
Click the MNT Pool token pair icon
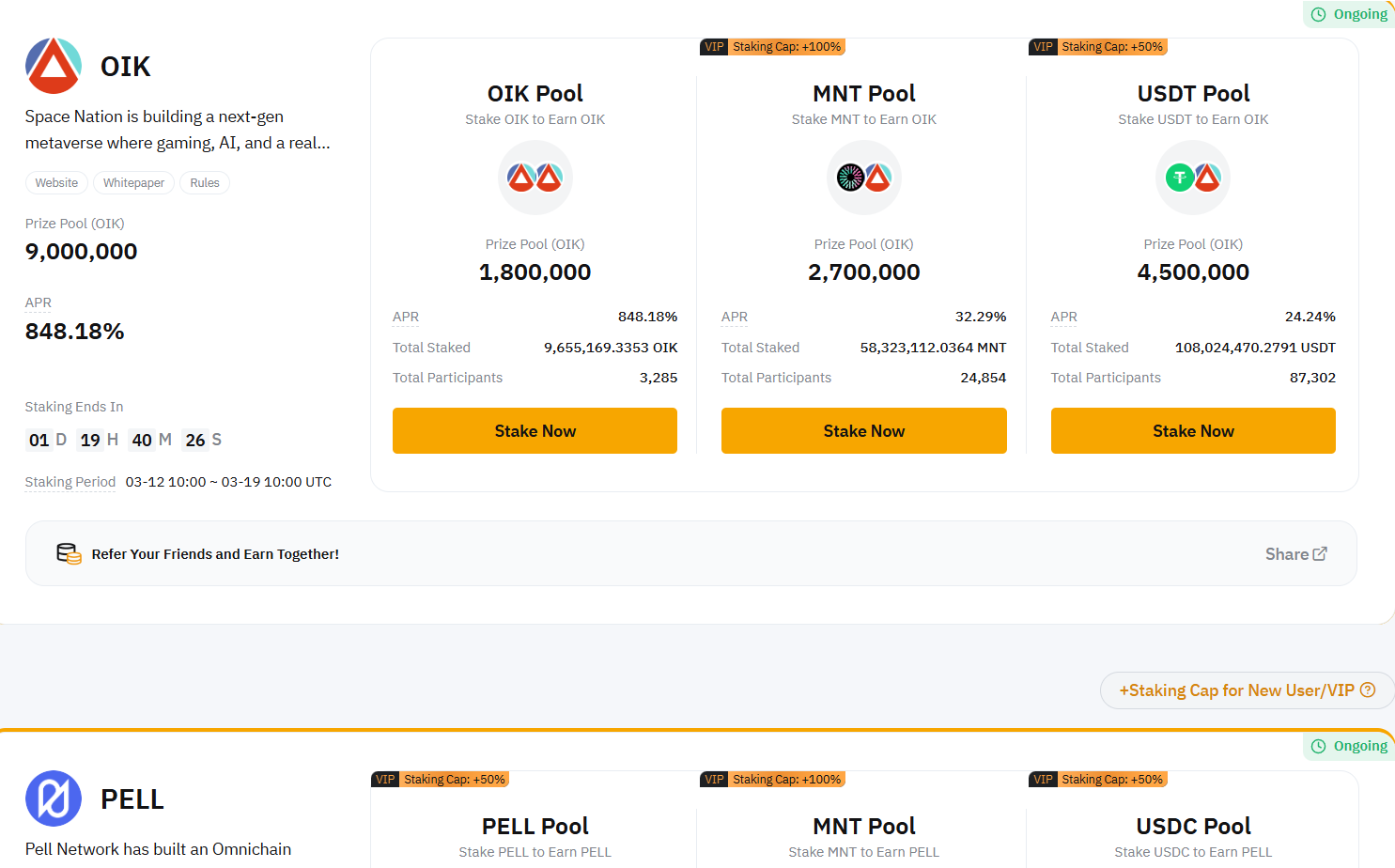[x=864, y=178]
